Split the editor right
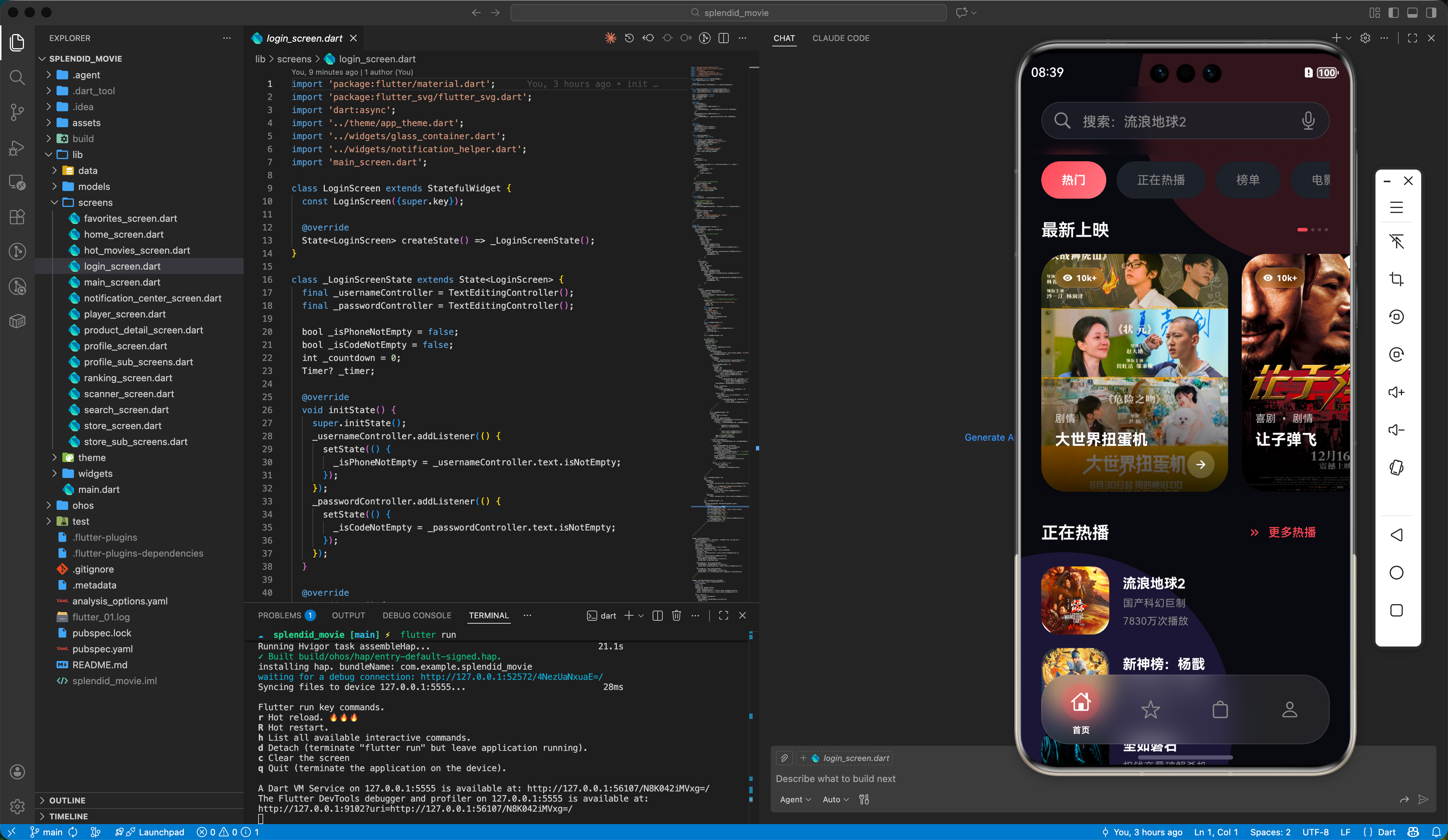1448x840 pixels. pos(723,38)
